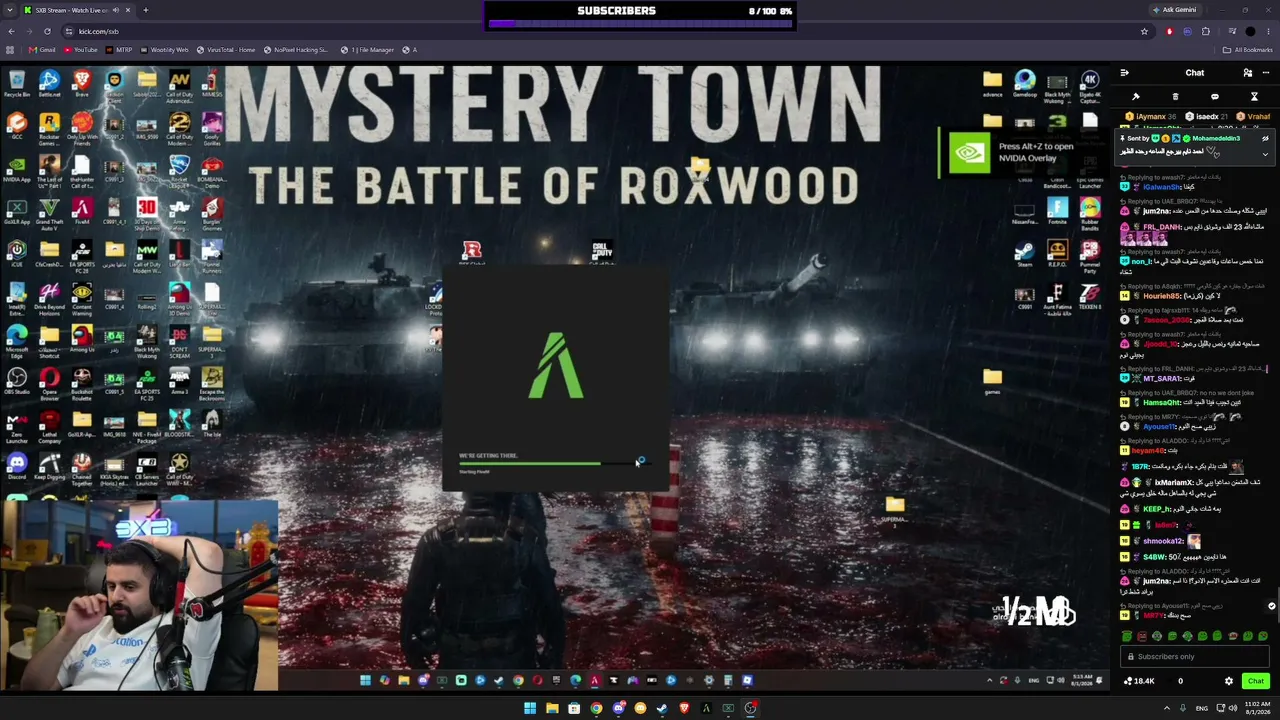This screenshot has width=1280, height=720.
Task: Open the Chrome apps grid in bookmarks bar
Action: click(x=10, y=50)
